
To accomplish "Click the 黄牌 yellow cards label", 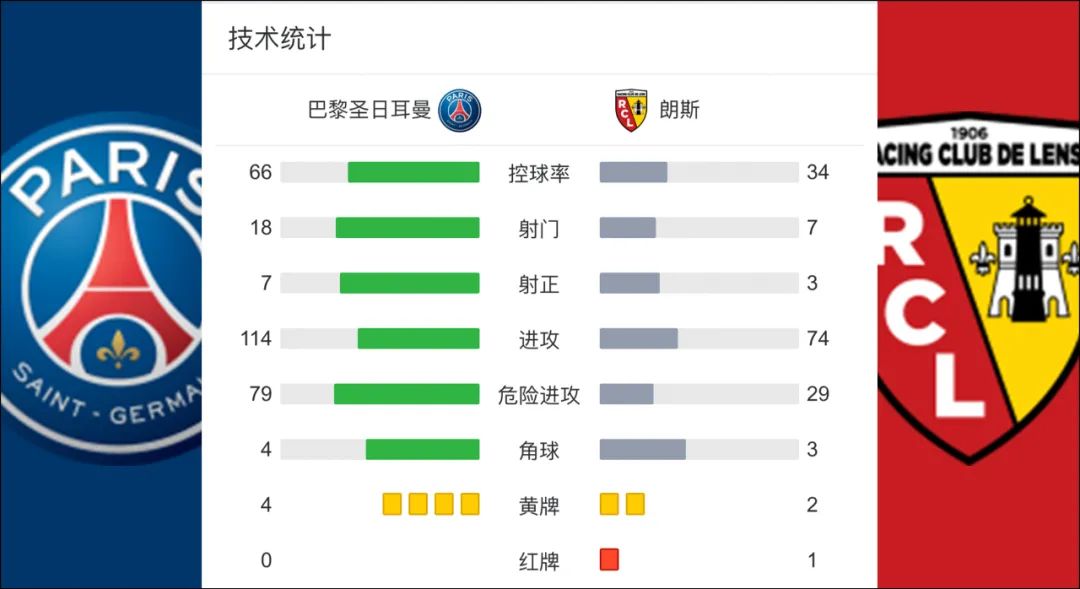I will [x=539, y=506].
